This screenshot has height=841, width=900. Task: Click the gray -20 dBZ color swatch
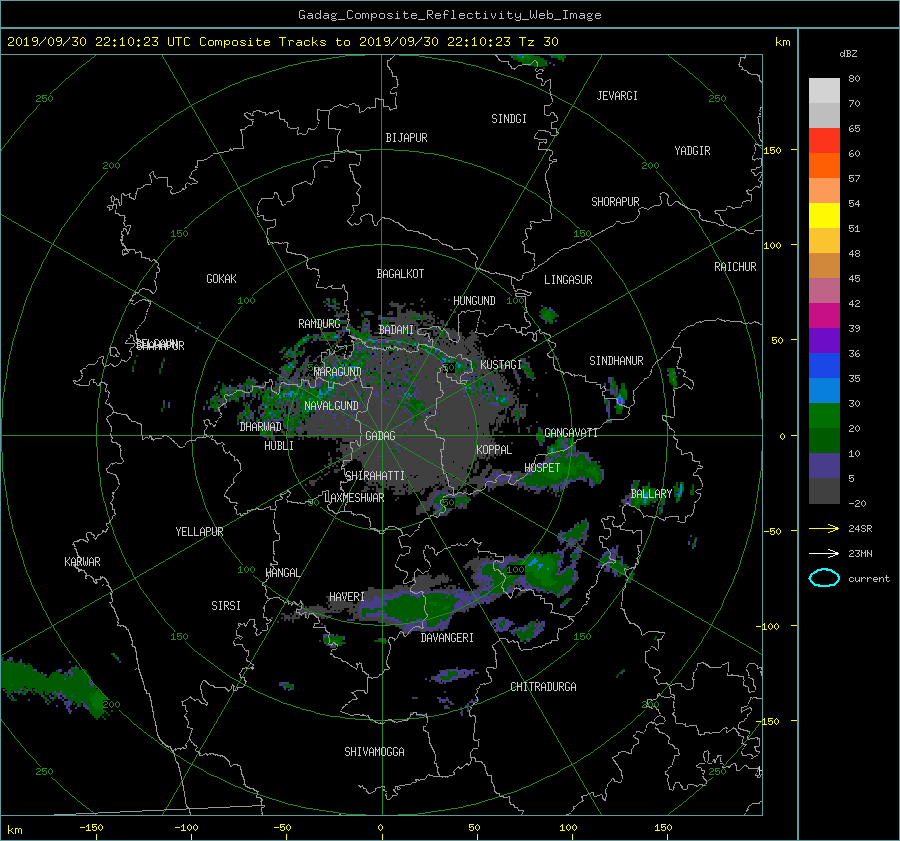pos(824,490)
